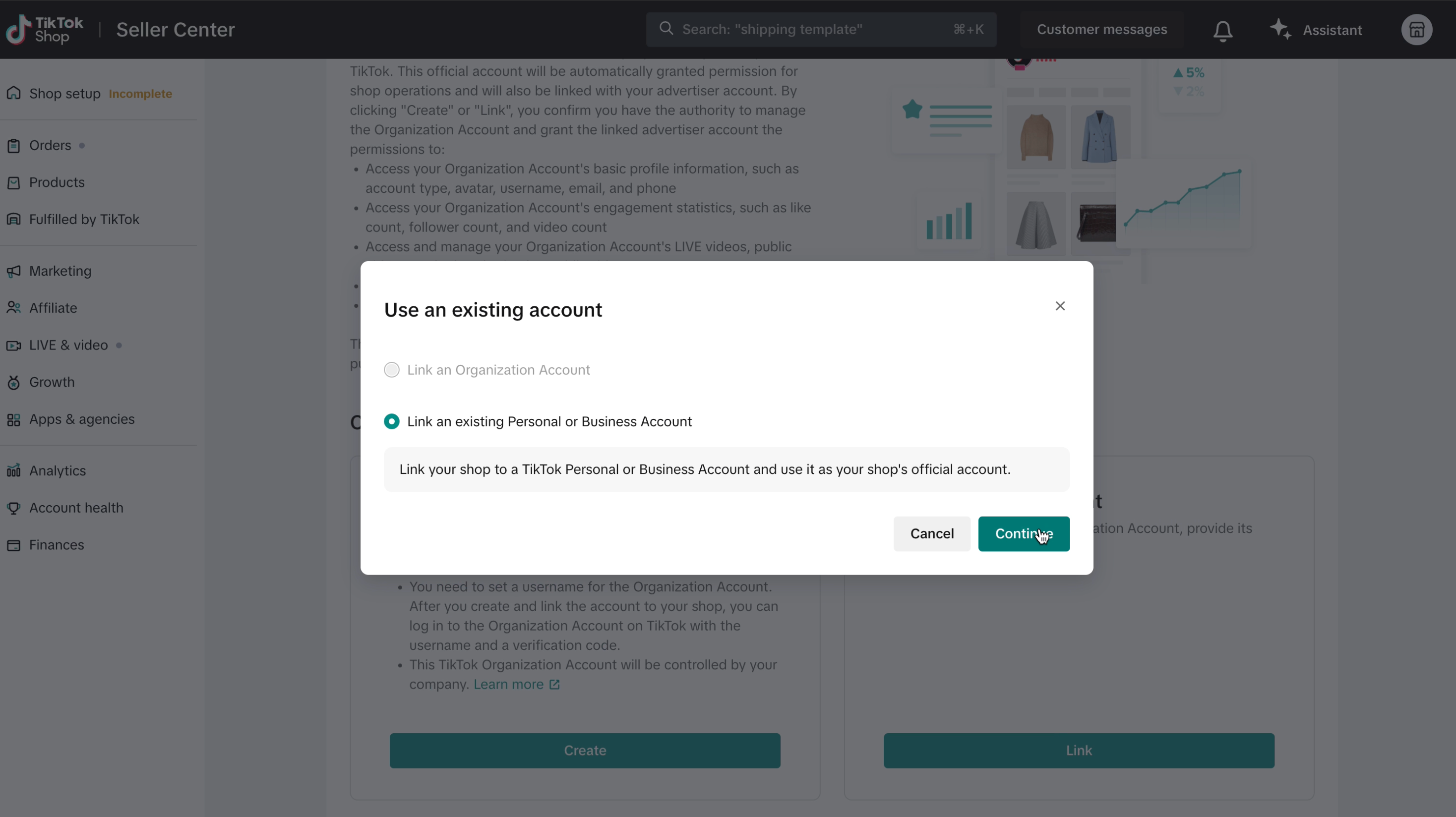1456x817 pixels.
Task: Click the TikTok Shop logo
Action: 45,29
